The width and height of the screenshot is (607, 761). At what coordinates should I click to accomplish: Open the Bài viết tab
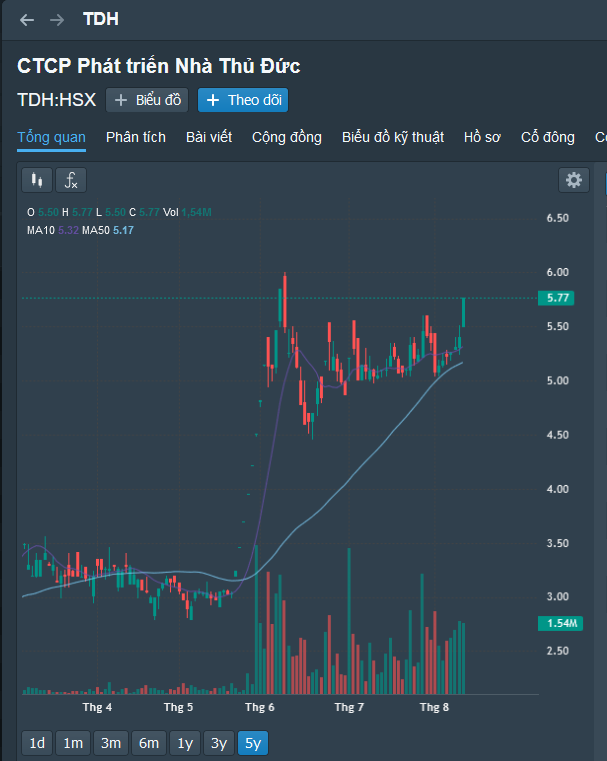click(x=209, y=137)
